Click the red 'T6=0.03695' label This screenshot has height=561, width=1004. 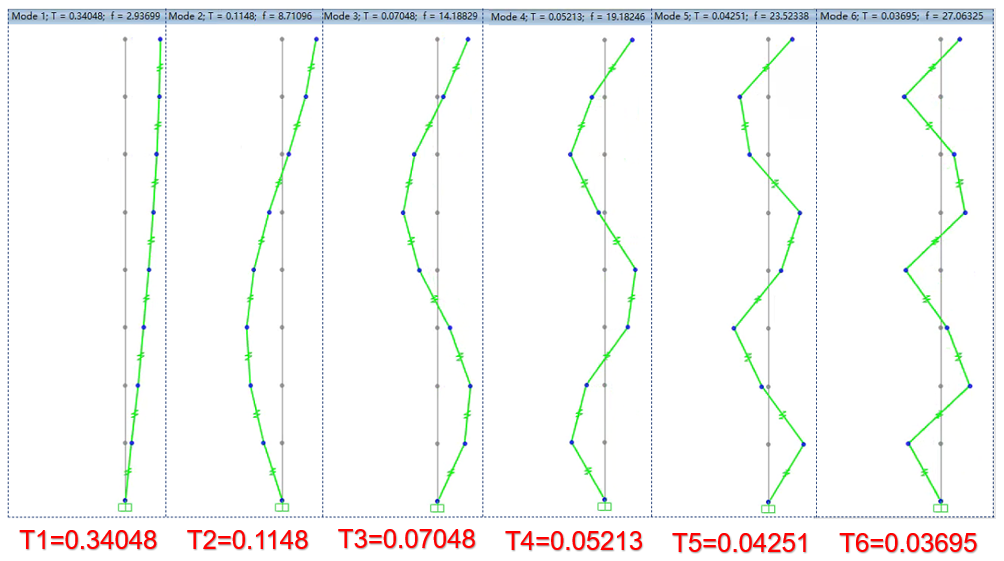[x=909, y=543]
